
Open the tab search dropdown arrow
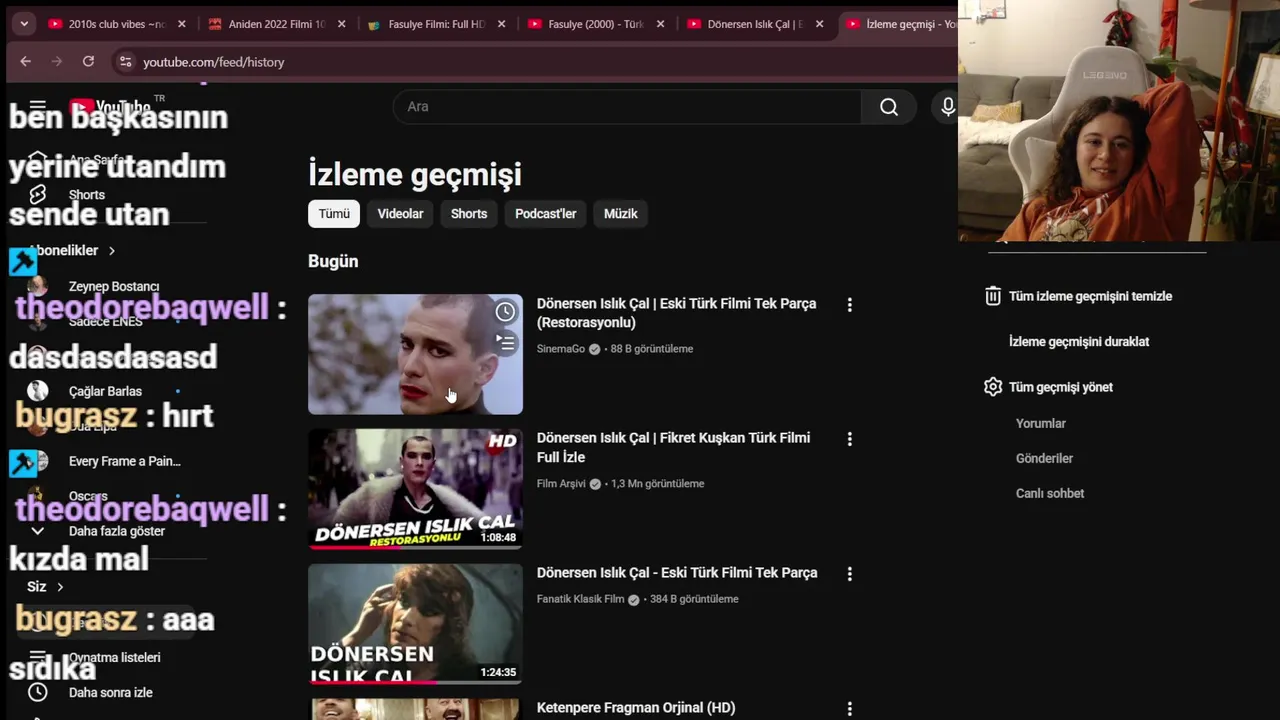(x=24, y=24)
